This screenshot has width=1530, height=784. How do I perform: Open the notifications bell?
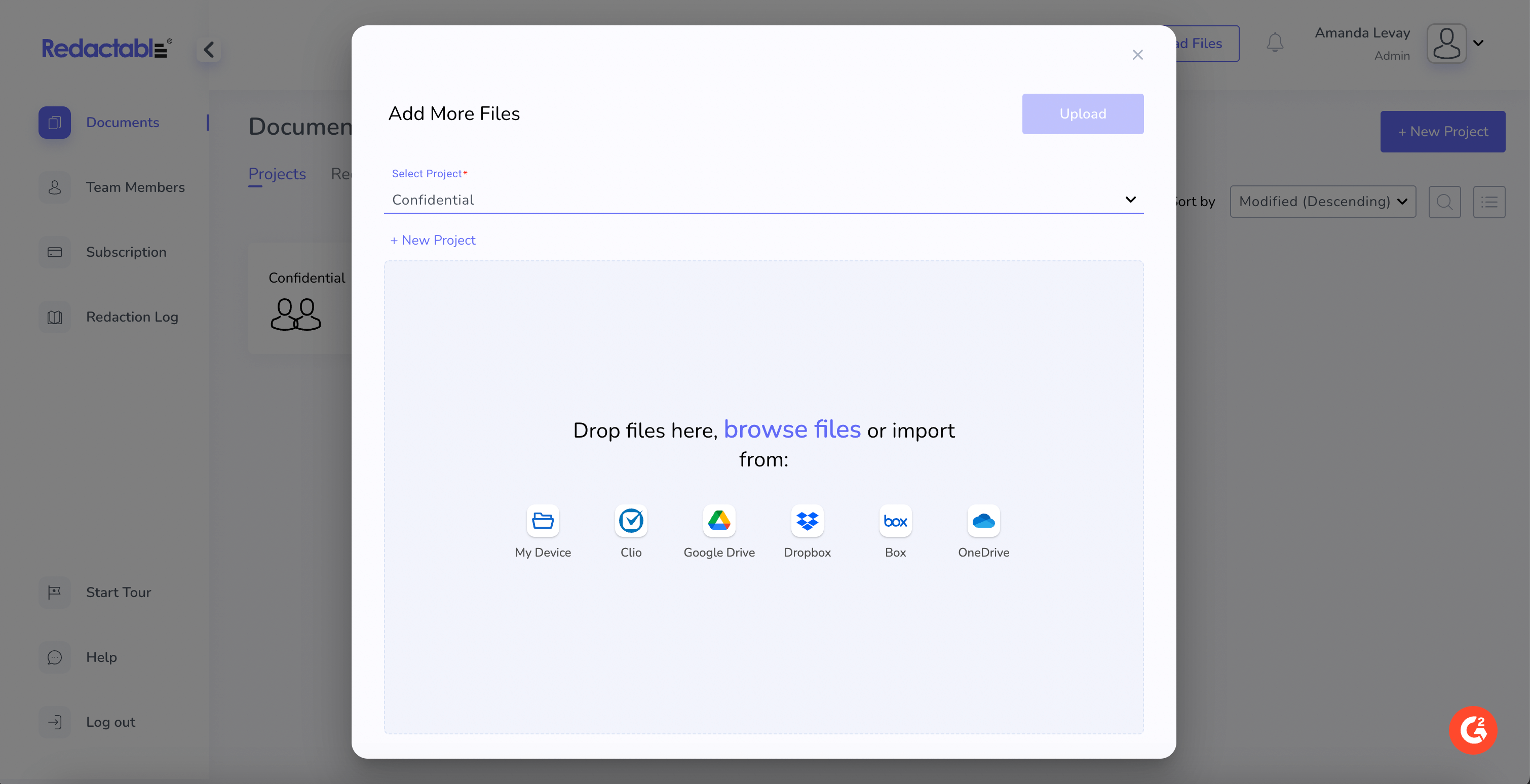[1275, 43]
